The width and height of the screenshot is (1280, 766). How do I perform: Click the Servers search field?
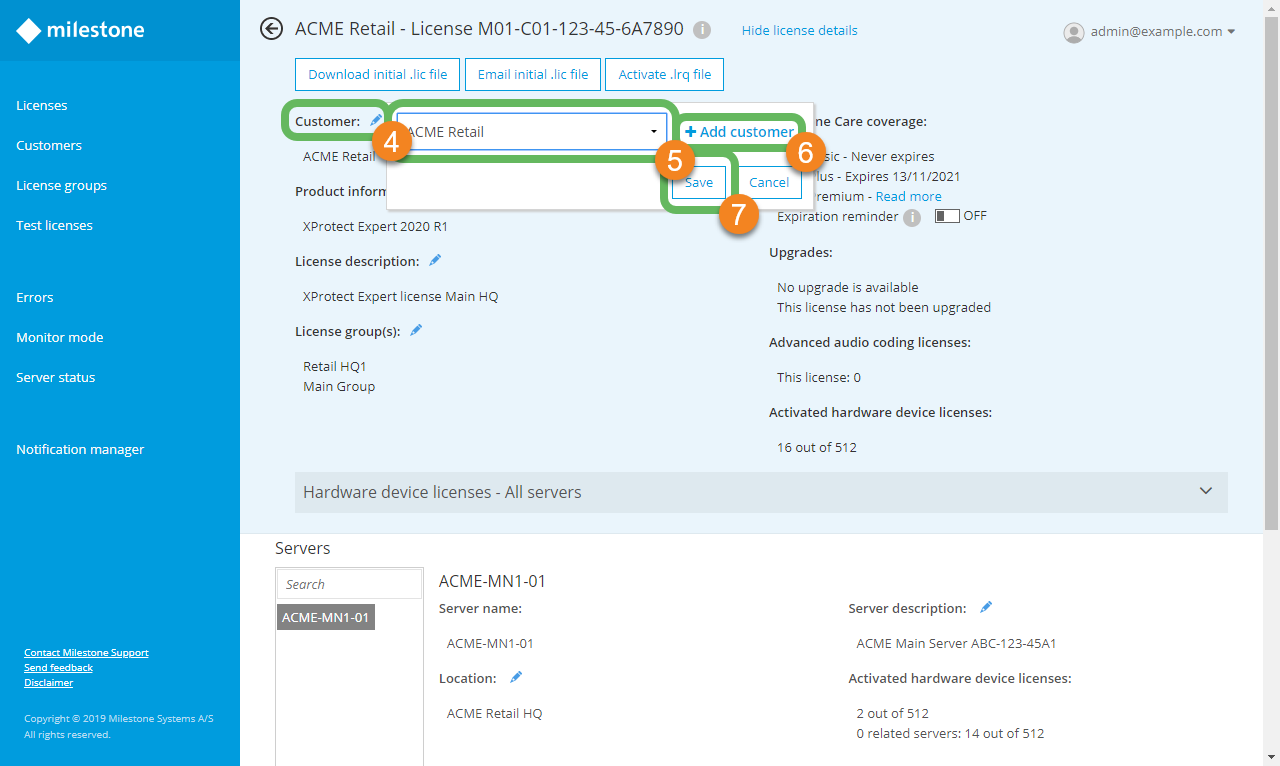(x=349, y=585)
